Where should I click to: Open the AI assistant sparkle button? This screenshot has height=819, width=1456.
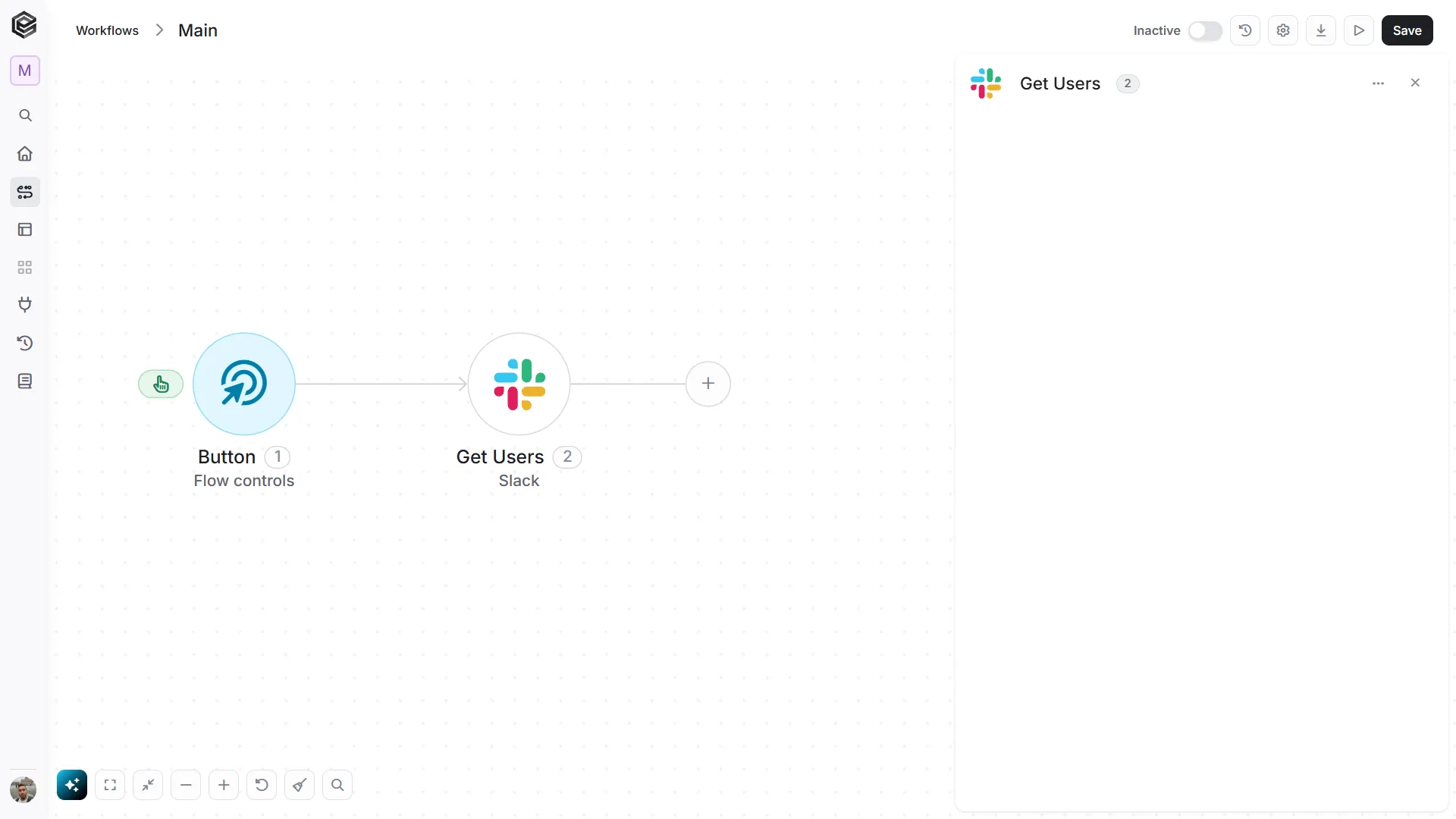coord(72,785)
